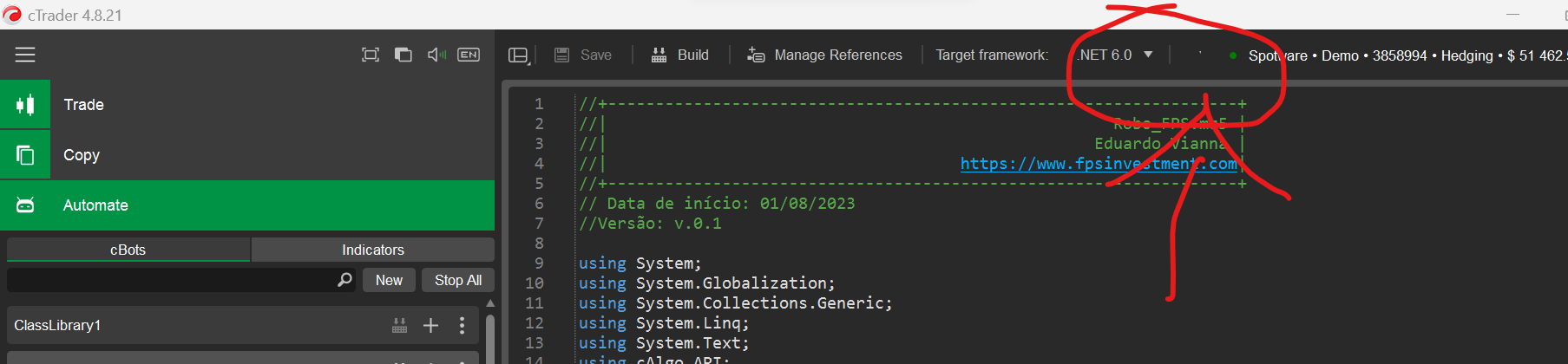Click the Trade candlestick icon
1568x364 pixels.
[25, 105]
